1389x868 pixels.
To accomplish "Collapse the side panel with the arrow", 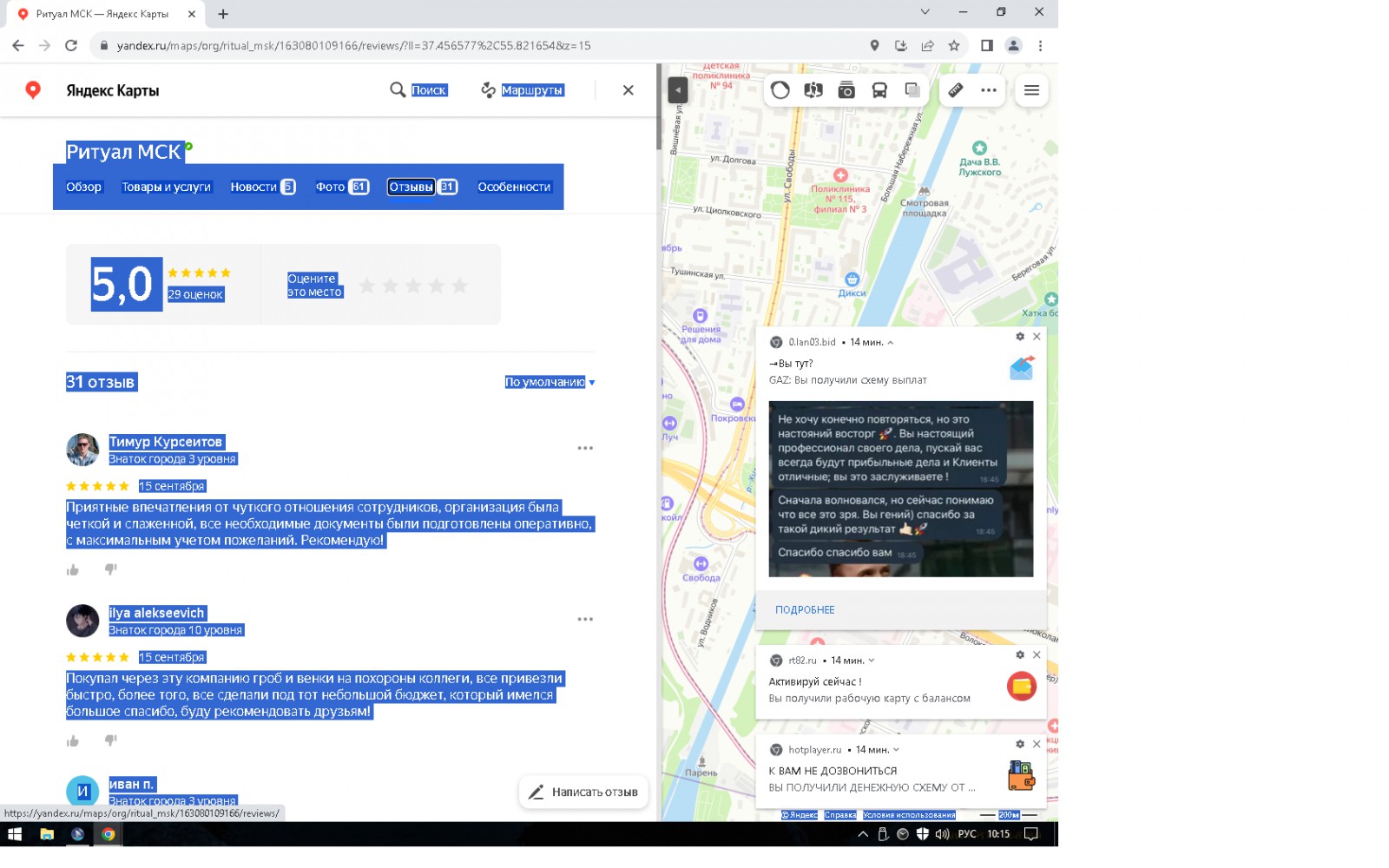I will pyautogui.click(x=678, y=89).
